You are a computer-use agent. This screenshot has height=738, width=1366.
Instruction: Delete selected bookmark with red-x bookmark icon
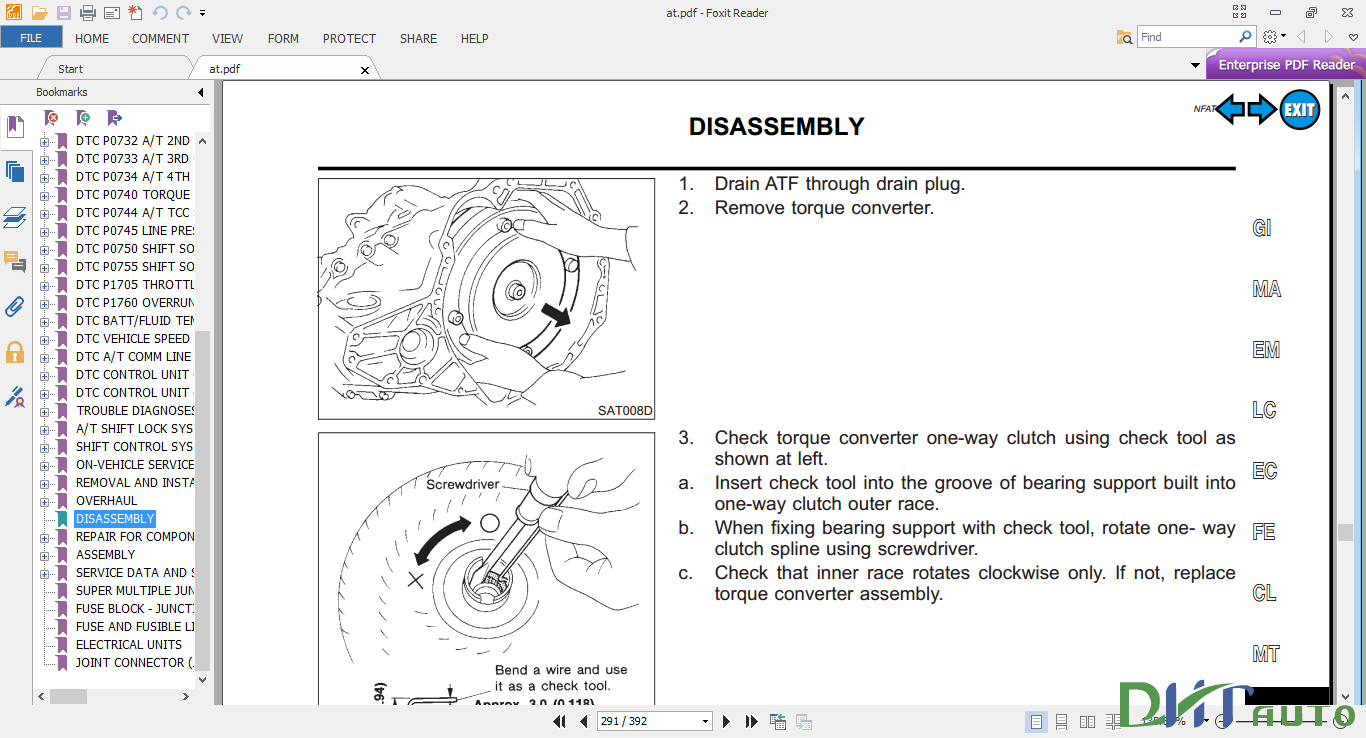point(52,118)
